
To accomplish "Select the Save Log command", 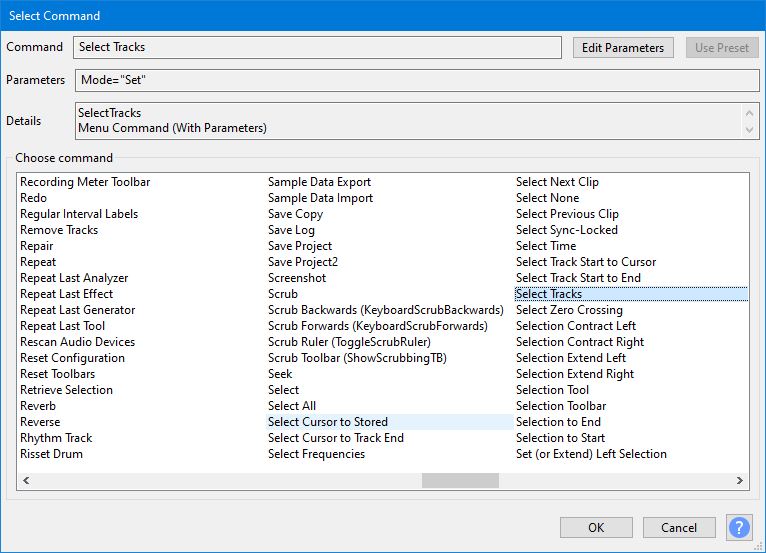I will click(x=291, y=230).
